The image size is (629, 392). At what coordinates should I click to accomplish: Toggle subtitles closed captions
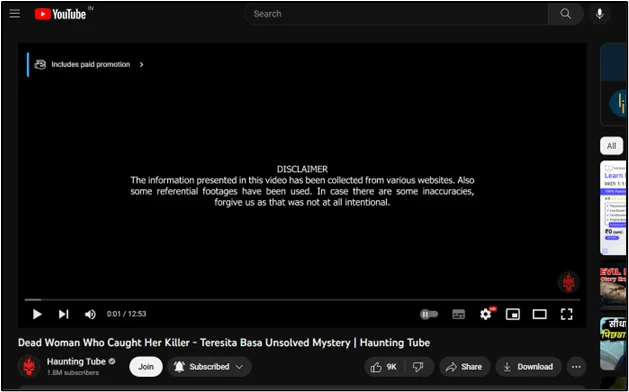click(x=459, y=314)
